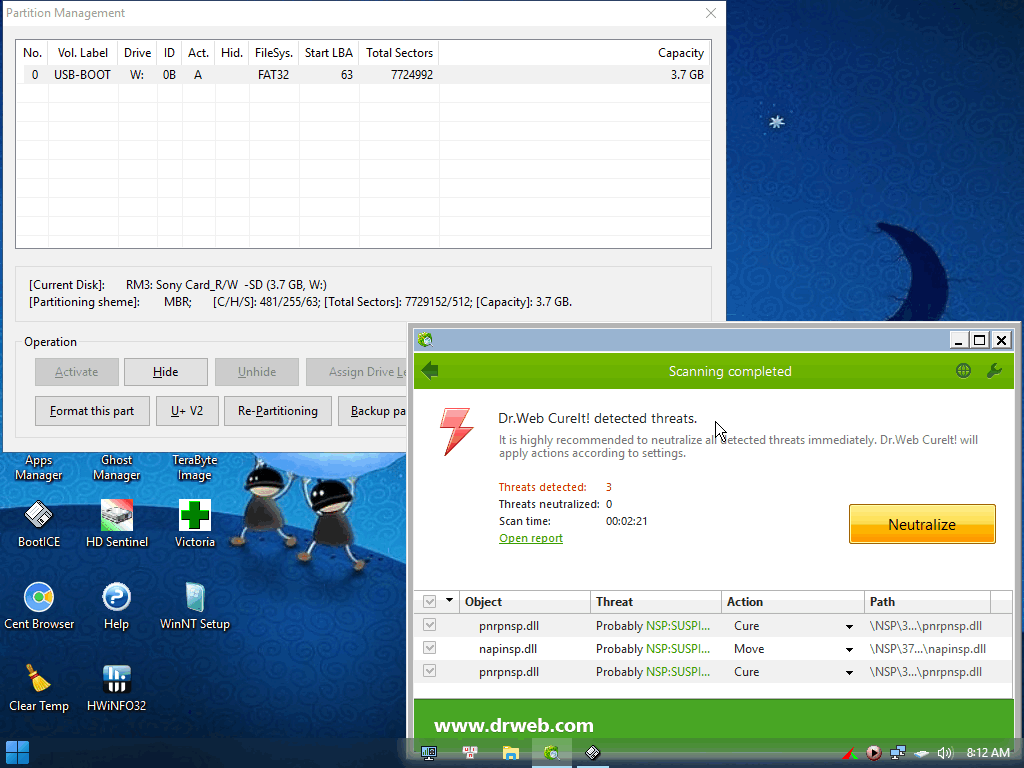Open the Help desktop icon
The image size is (1024, 768).
(x=116, y=606)
